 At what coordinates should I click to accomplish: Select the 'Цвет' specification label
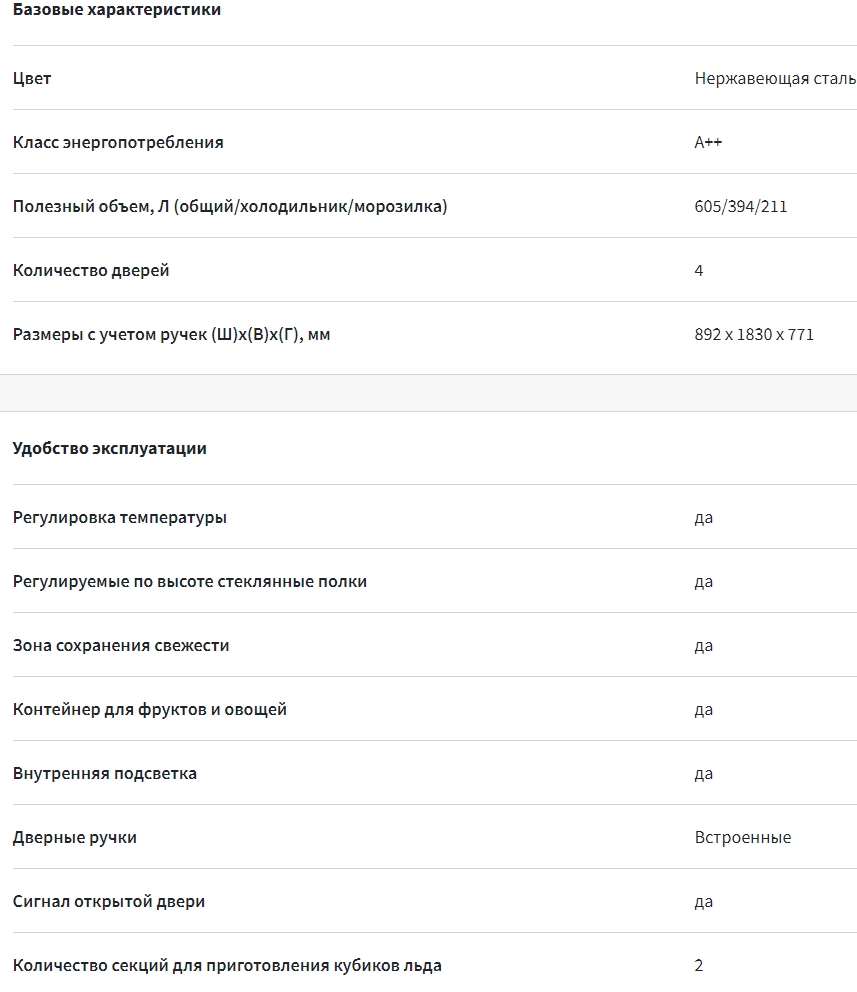tap(32, 78)
